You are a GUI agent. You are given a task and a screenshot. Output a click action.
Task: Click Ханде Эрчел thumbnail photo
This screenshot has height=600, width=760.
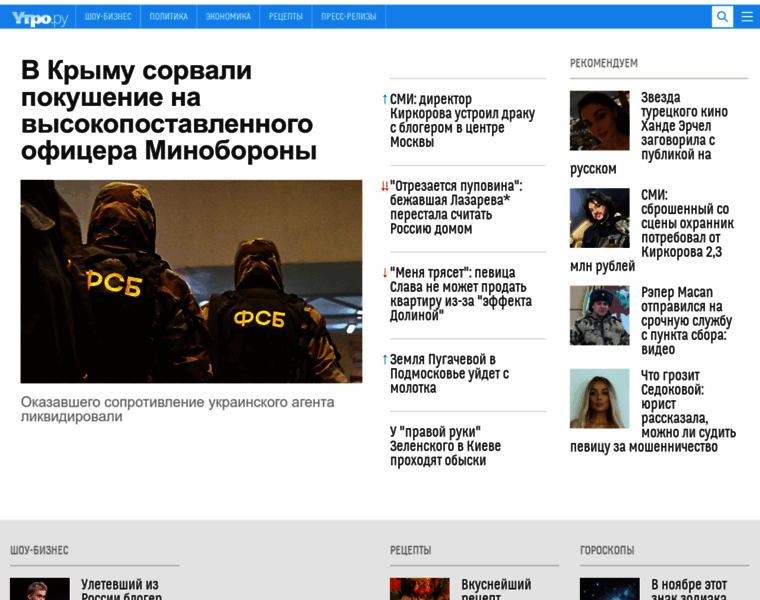(600, 121)
